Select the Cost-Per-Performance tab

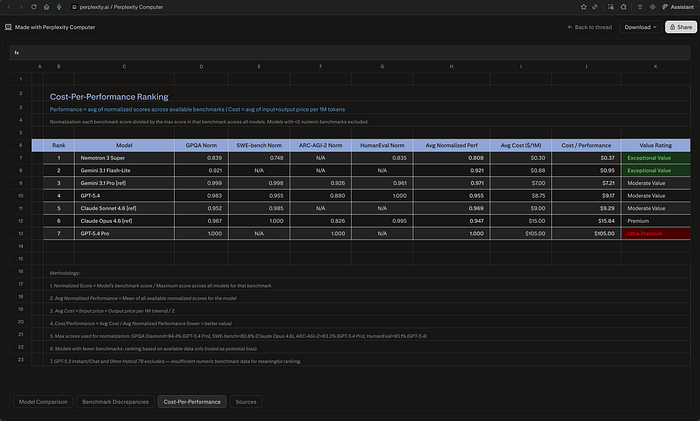[192, 401]
